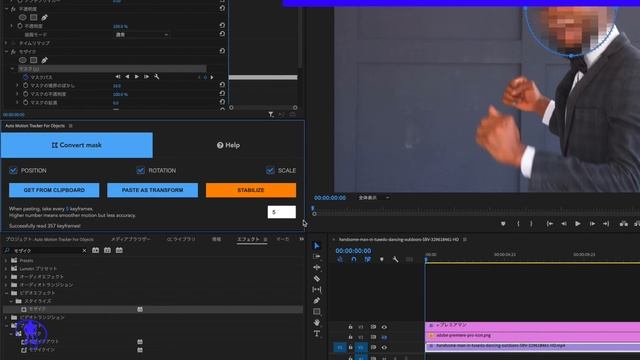Reset the mosaic effect
This screenshot has height=360, width=640.
click(x=222, y=51)
